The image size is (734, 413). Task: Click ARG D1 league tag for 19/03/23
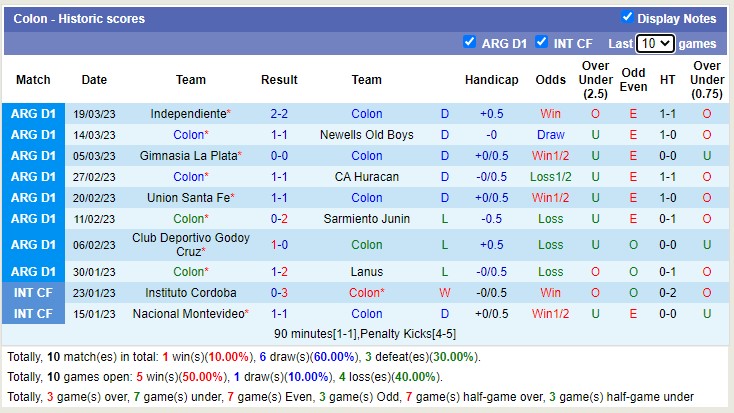click(x=33, y=114)
